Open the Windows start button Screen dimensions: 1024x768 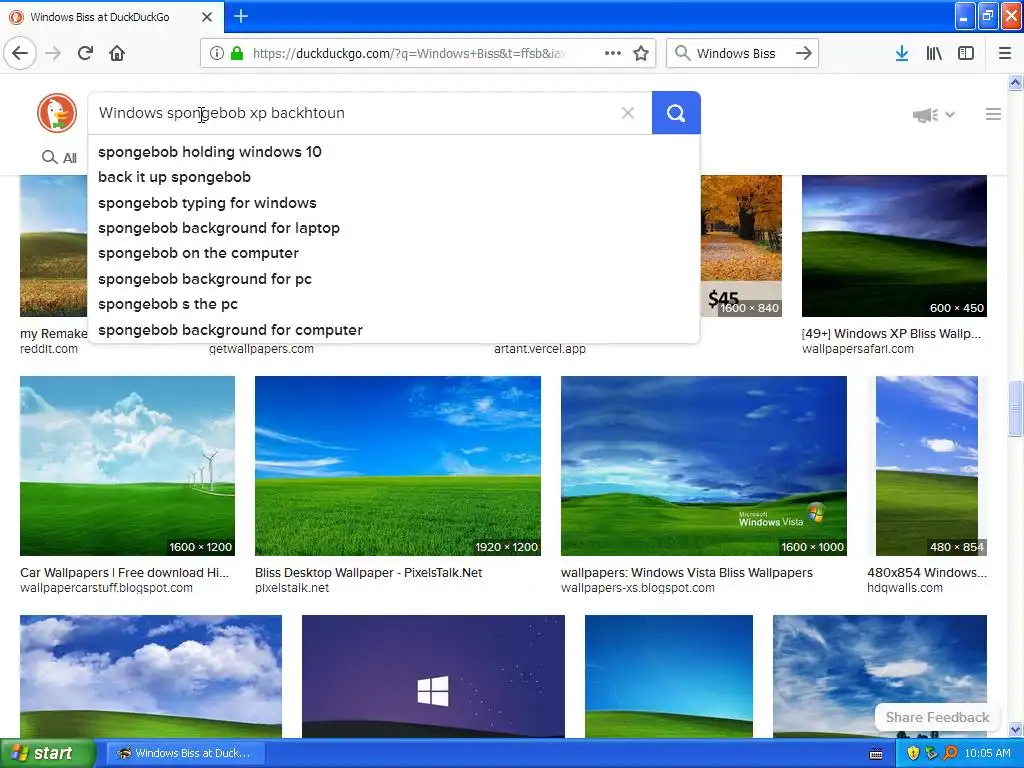tap(46, 753)
